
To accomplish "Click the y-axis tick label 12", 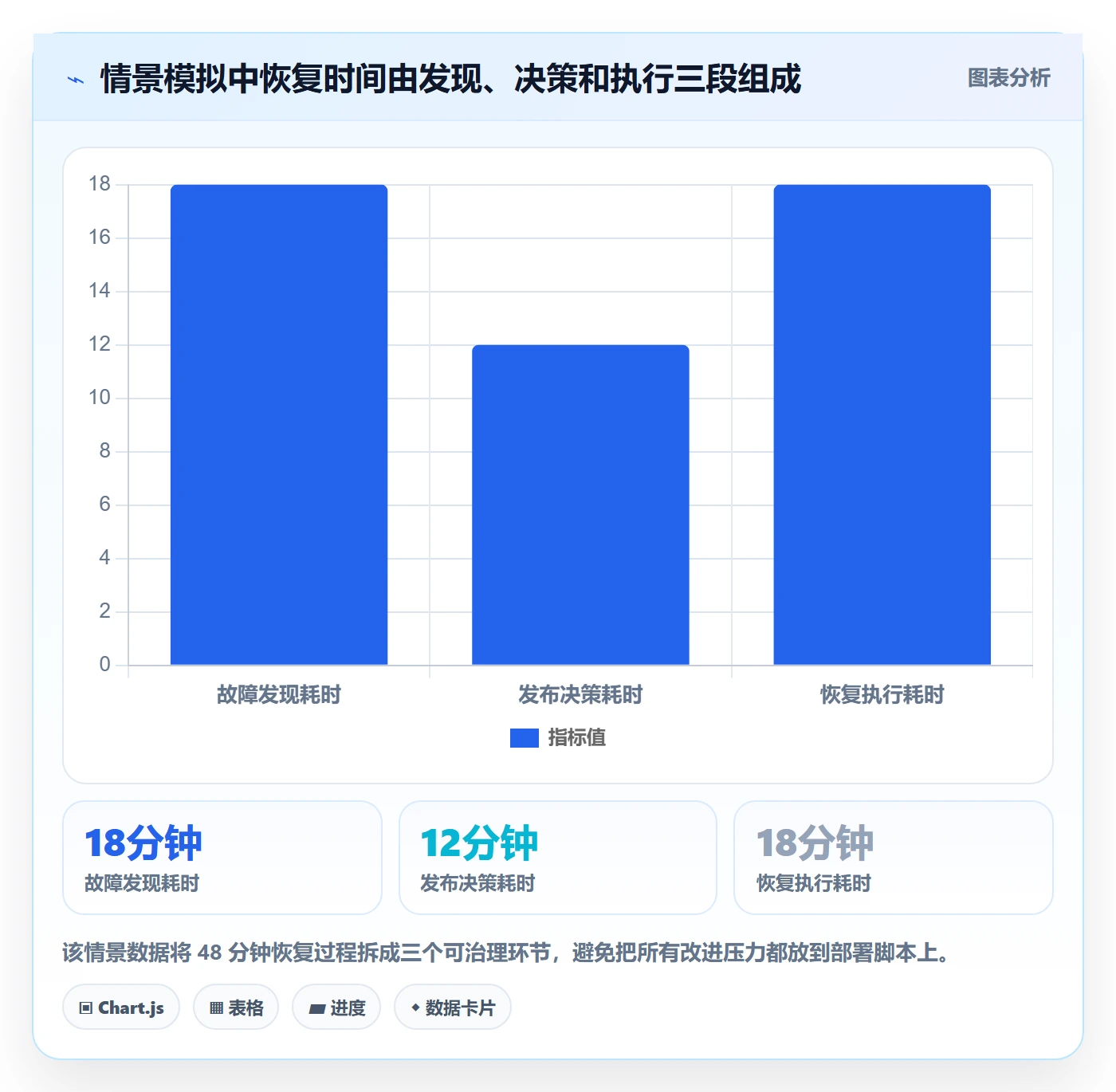I will (x=100, y=344).
